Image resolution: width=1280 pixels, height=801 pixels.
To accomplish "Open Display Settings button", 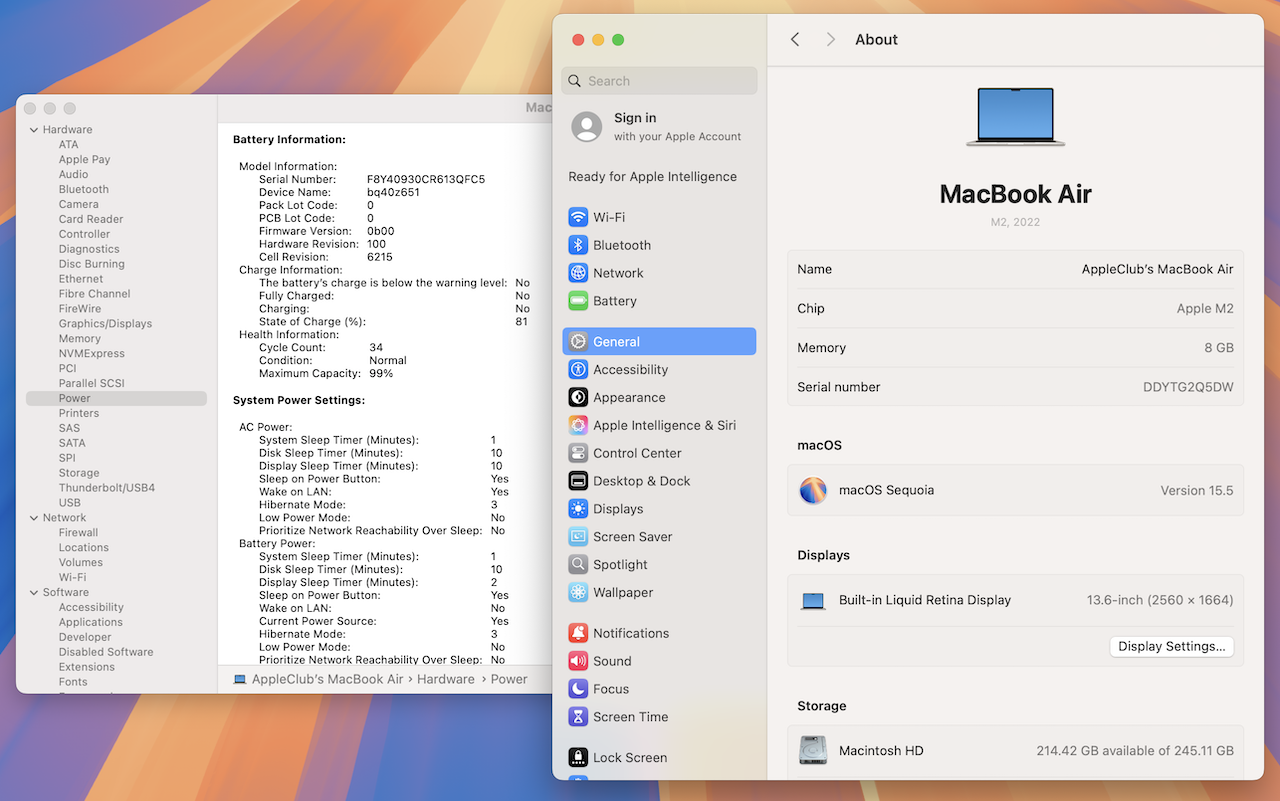I will pos(1172,647).
